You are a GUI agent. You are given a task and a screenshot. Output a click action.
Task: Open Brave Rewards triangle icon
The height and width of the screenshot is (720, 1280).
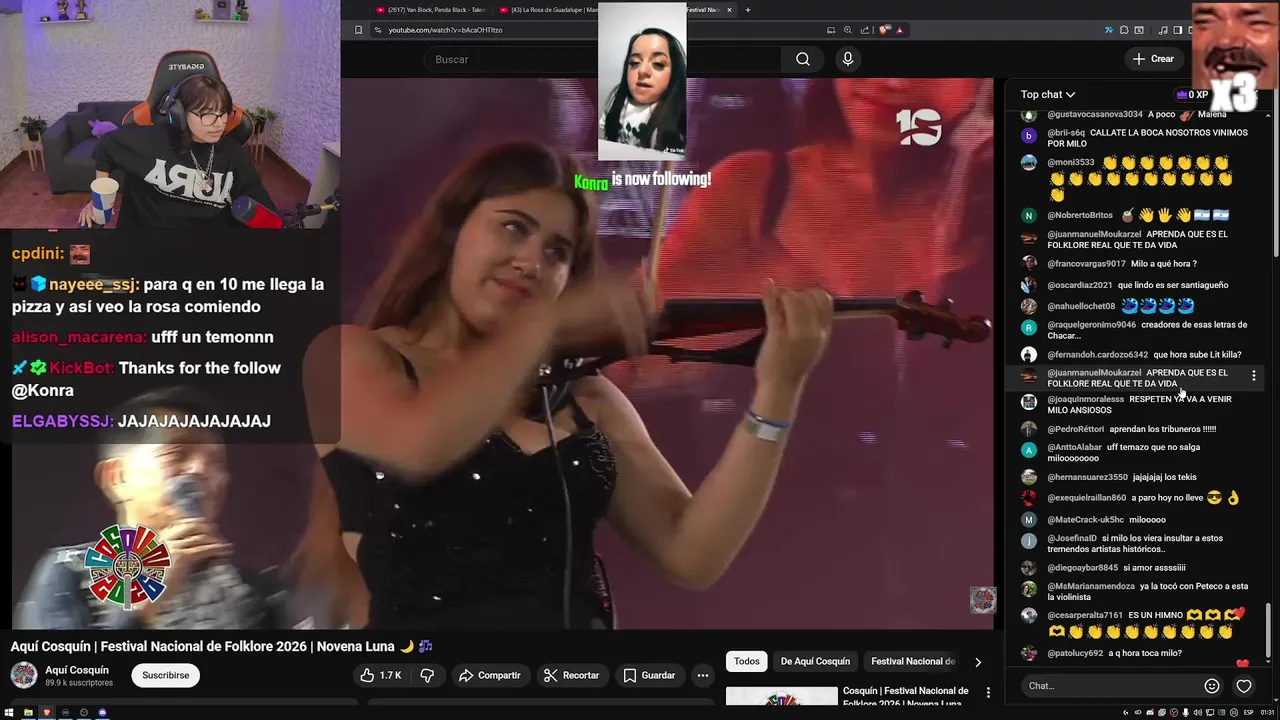[x=900, y=30]
